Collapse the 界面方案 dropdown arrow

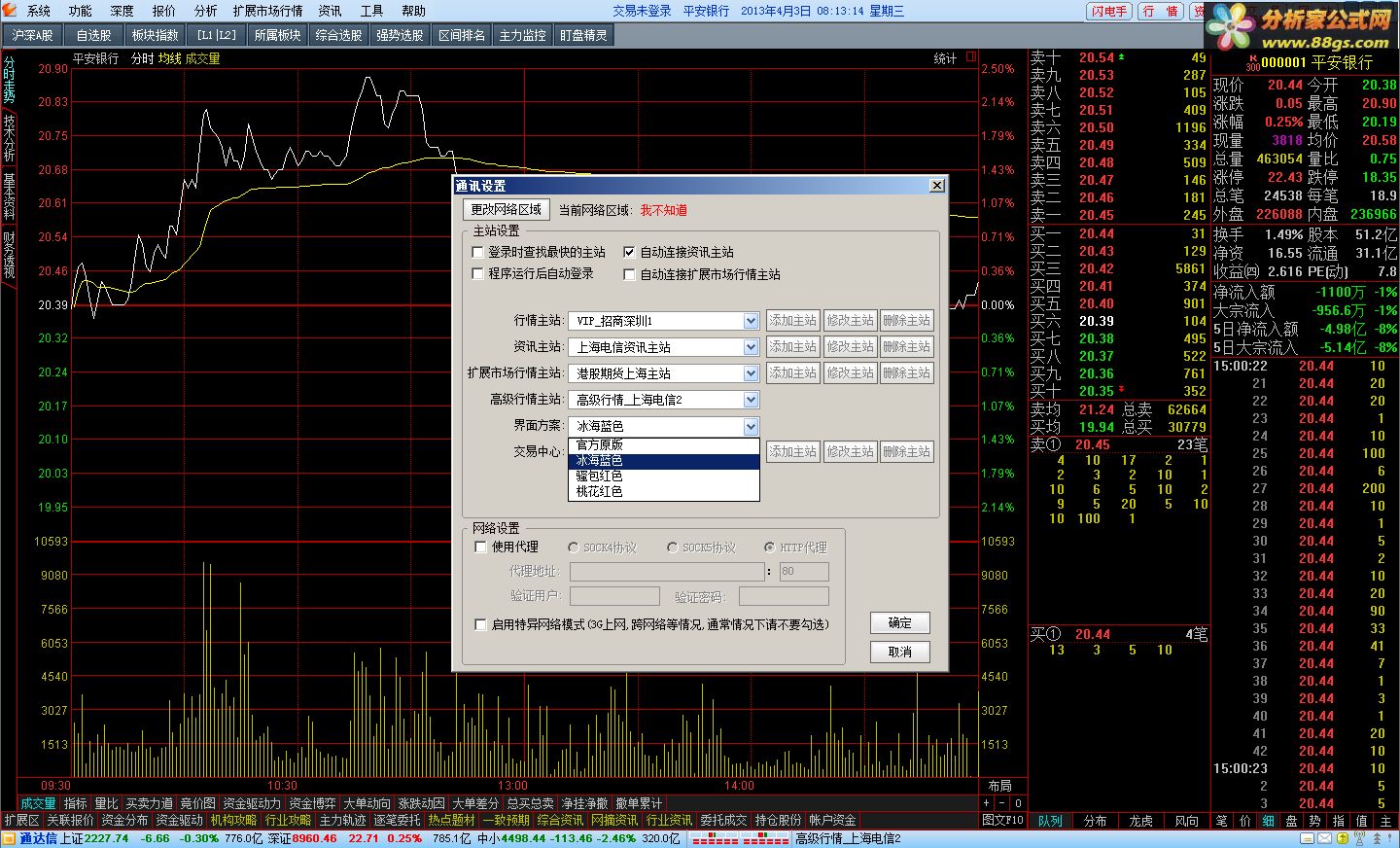click(751, 426)
